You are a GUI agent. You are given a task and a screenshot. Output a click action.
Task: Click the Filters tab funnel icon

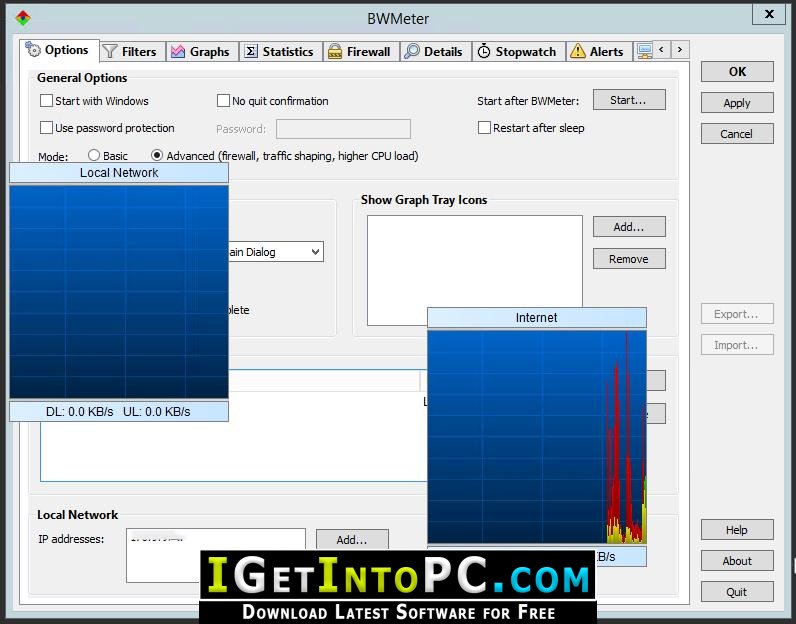click(x=110, y=51)
